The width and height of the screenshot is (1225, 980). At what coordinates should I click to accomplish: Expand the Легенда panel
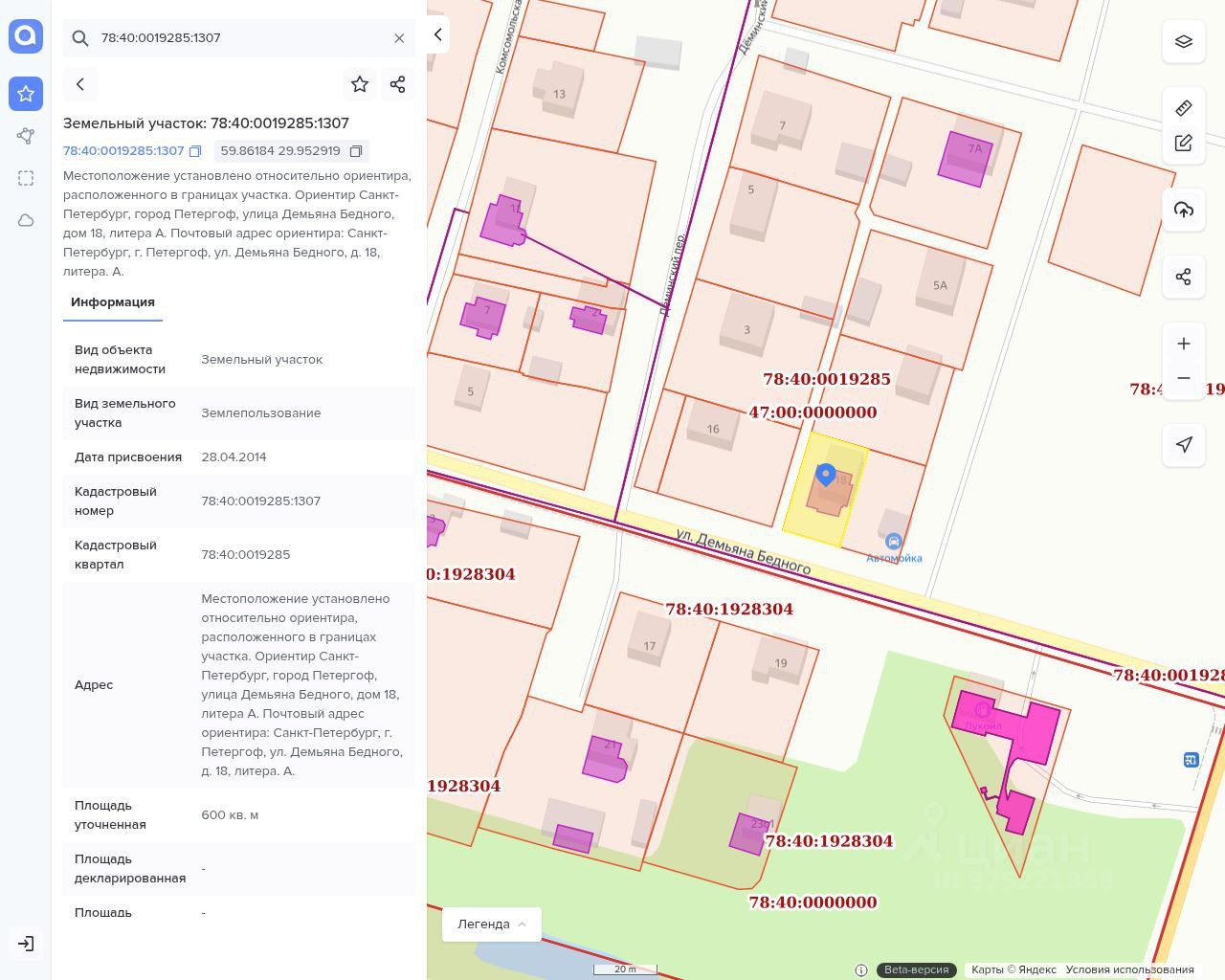click(x=492, y=924)
